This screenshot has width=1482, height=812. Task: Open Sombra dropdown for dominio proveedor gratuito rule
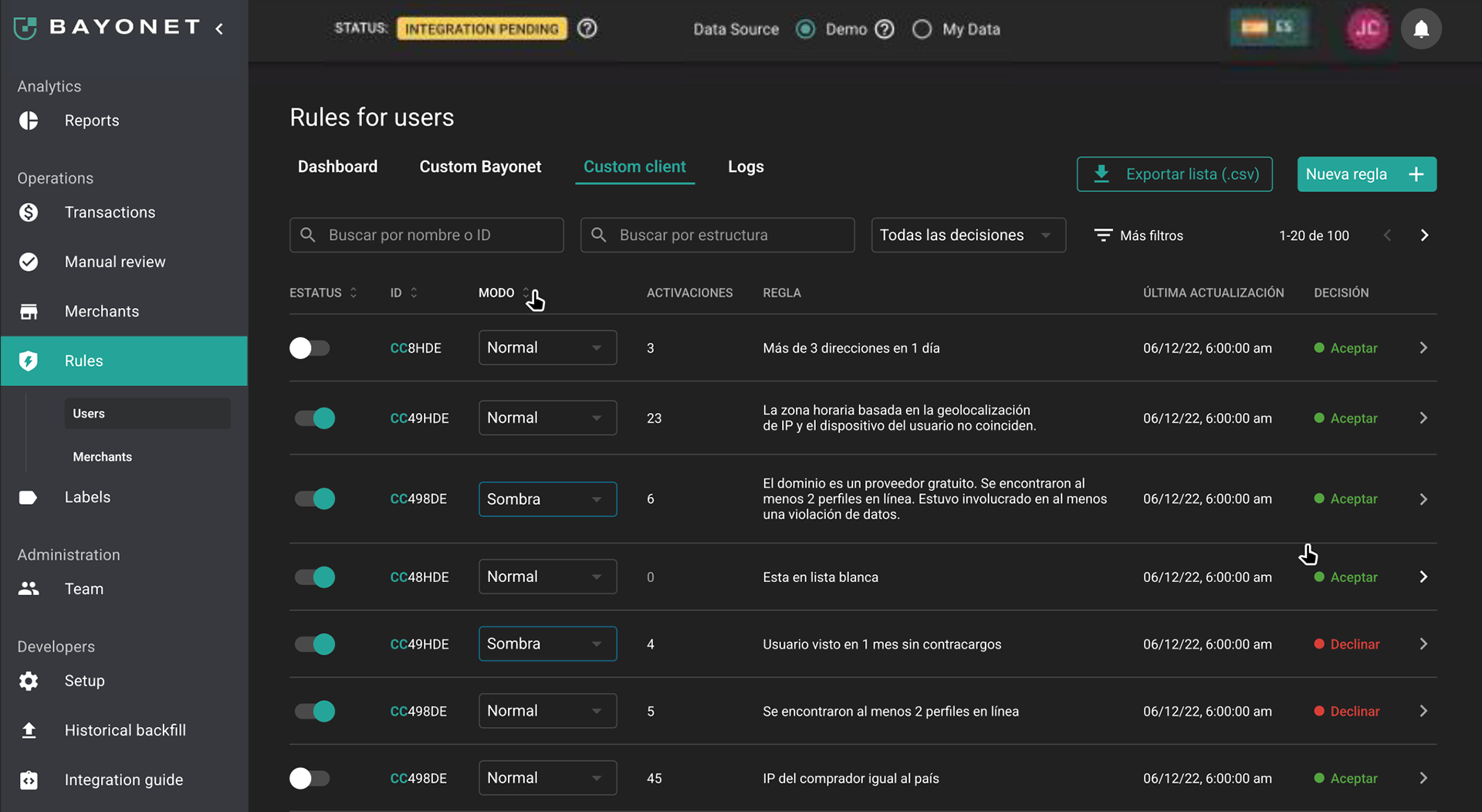[x=547, y=499]
